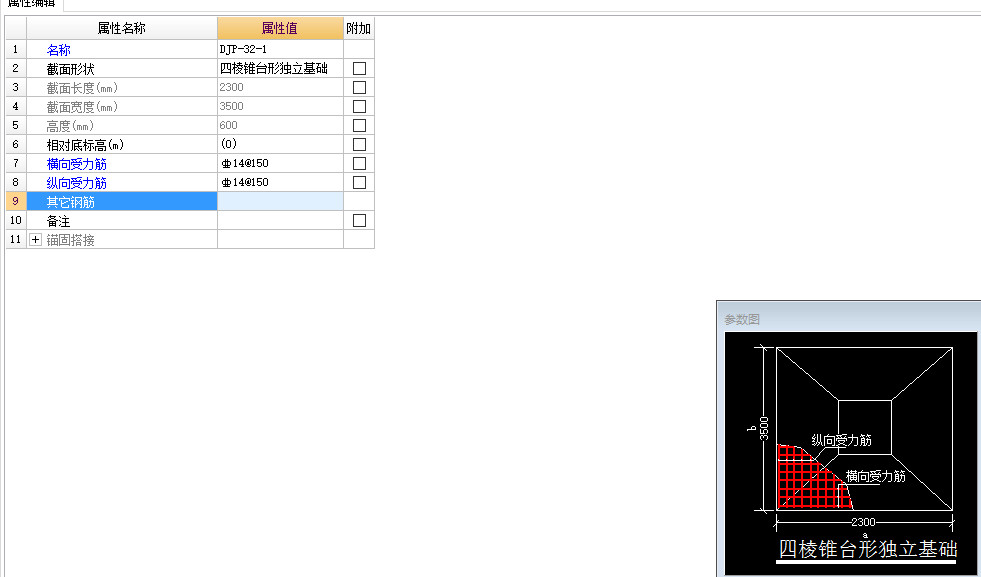
Task: Click the 属性名称 column header
Action: pos(122,28)
